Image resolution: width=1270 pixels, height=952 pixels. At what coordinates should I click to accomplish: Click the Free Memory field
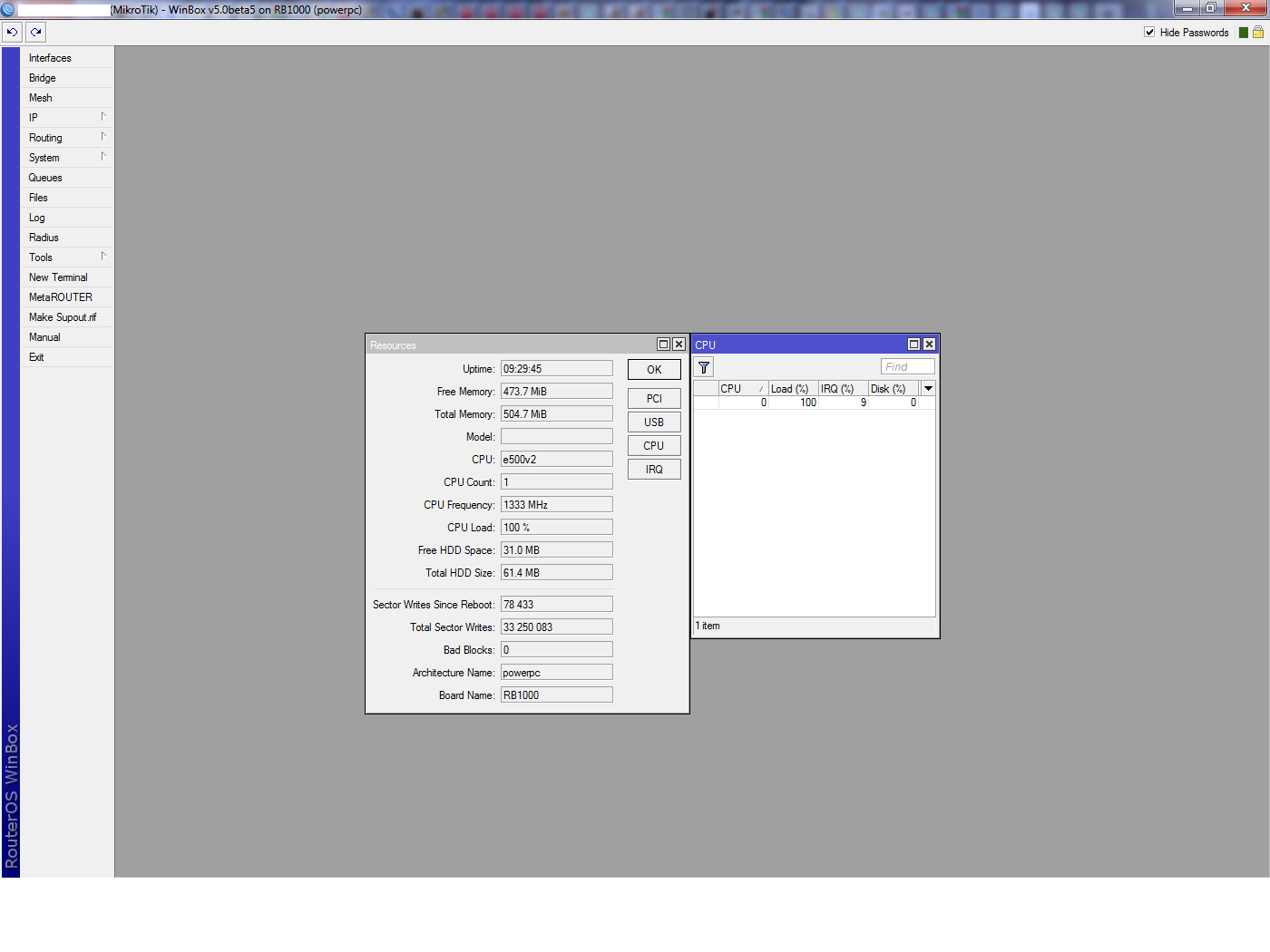tap(557, 392)
